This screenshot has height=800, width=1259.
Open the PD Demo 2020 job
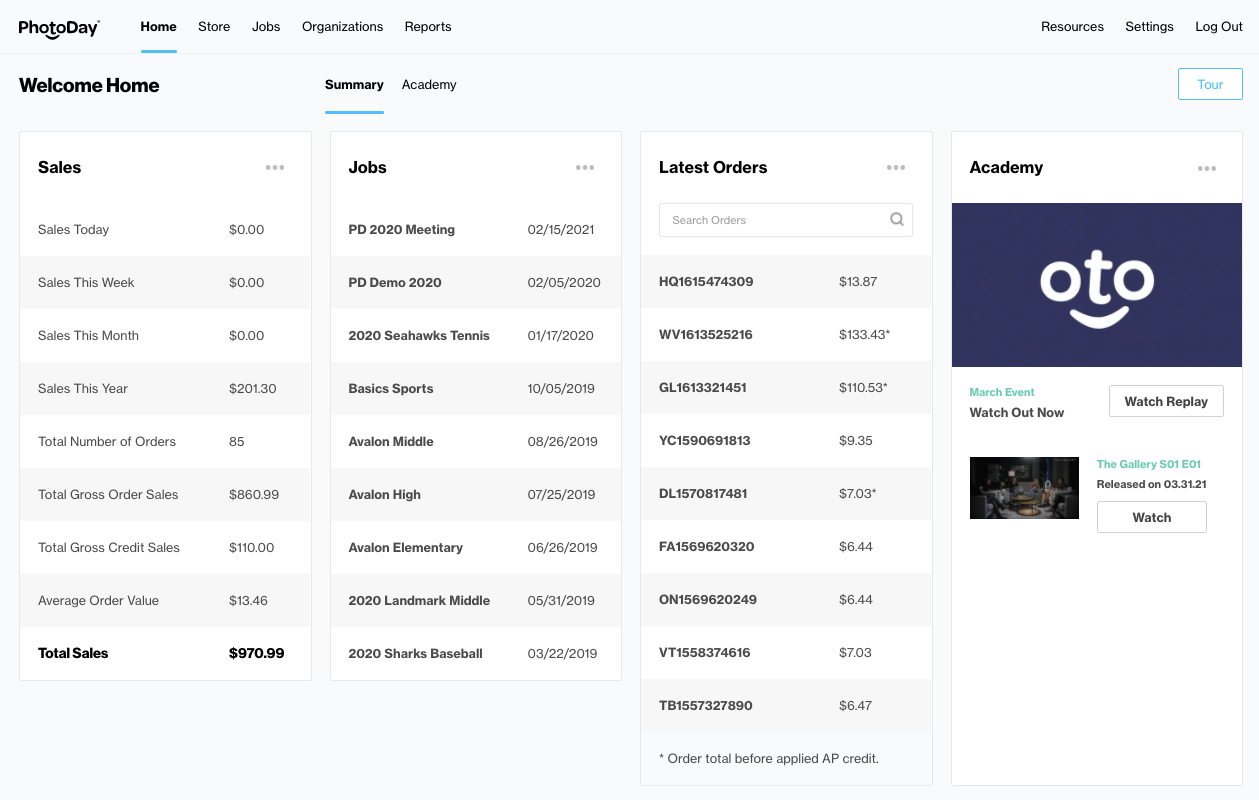(395, 282)
